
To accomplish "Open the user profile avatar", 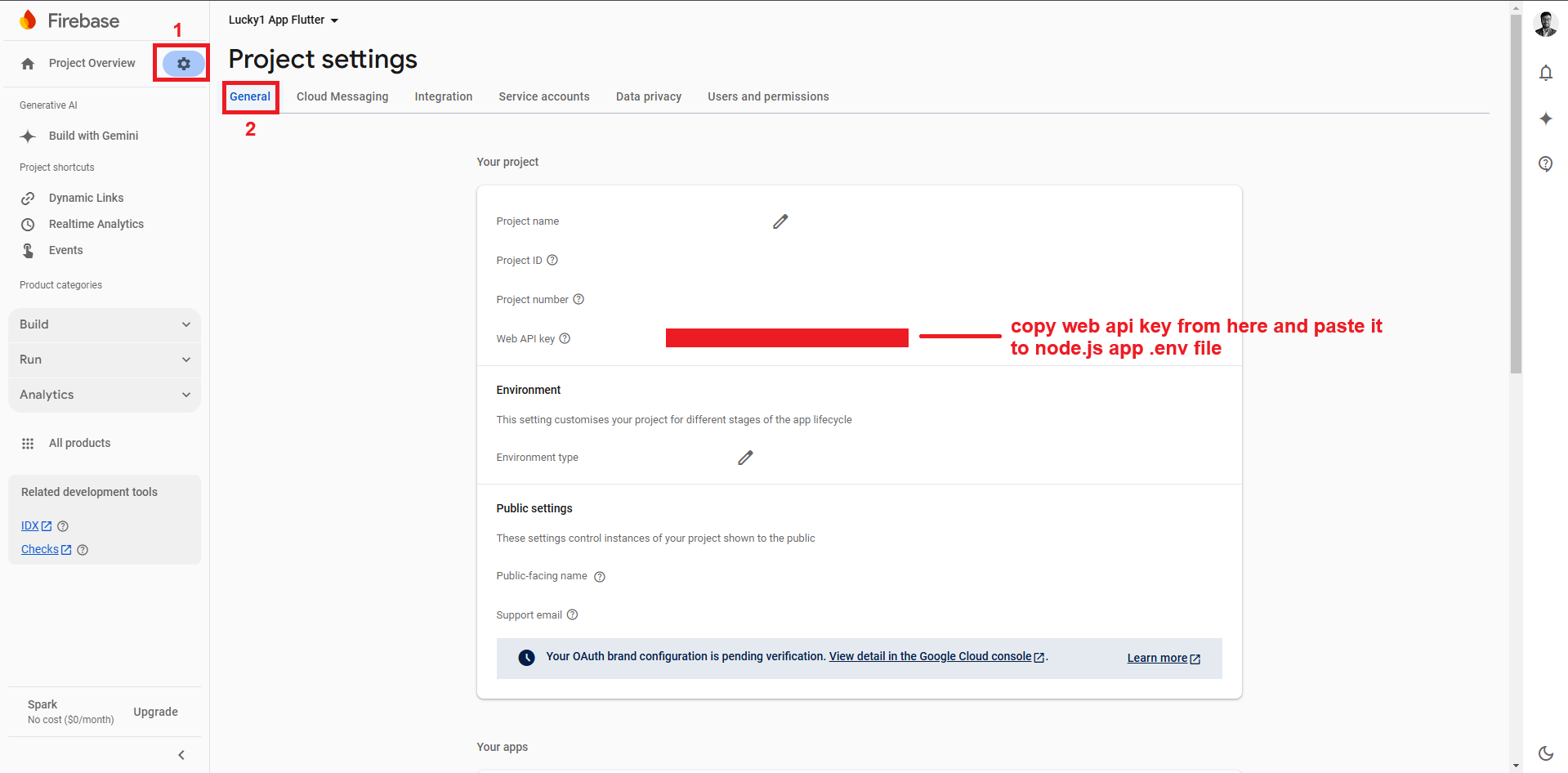I will (1545, 25).
